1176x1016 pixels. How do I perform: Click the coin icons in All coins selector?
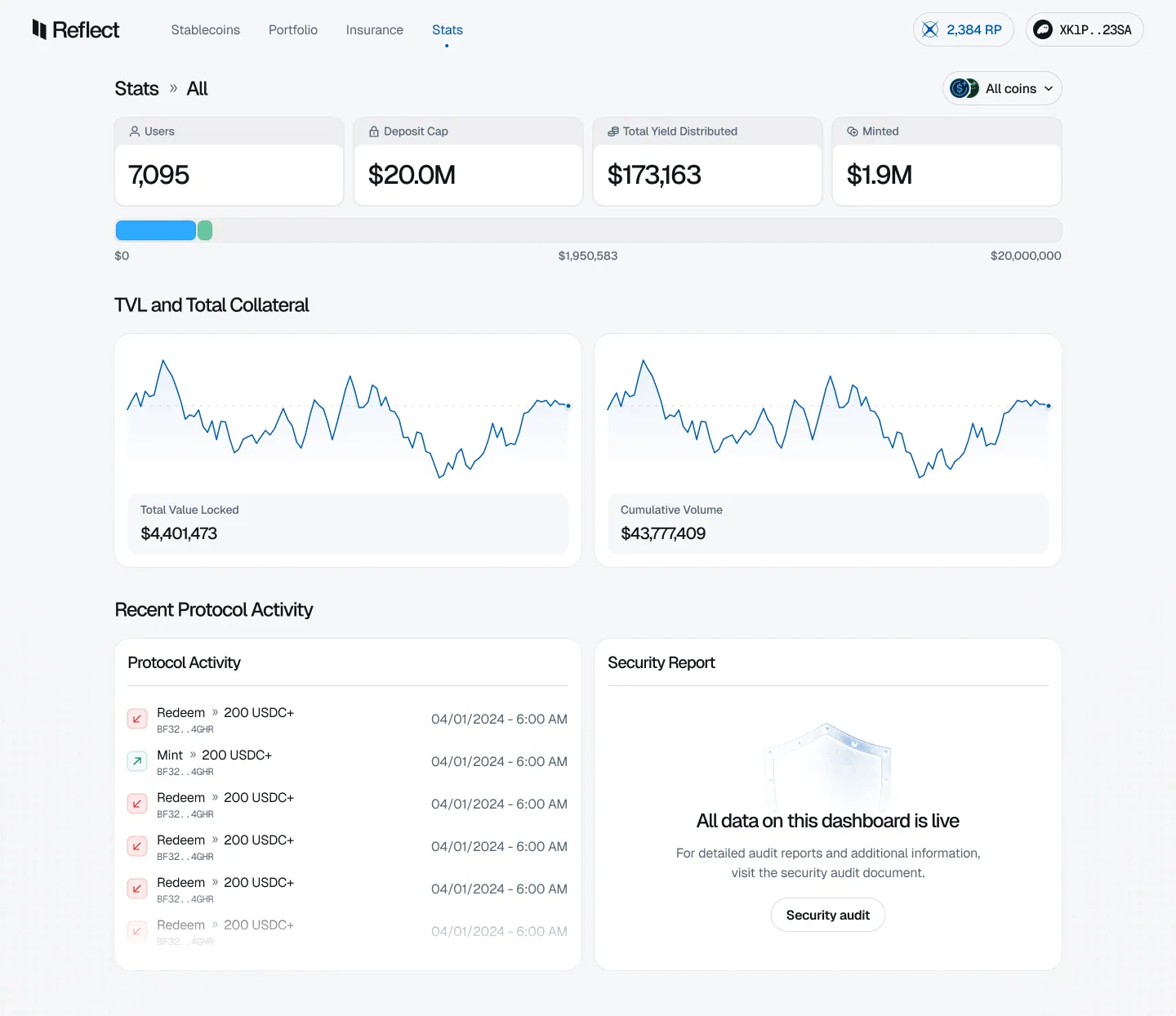click(x=964, y=88)
